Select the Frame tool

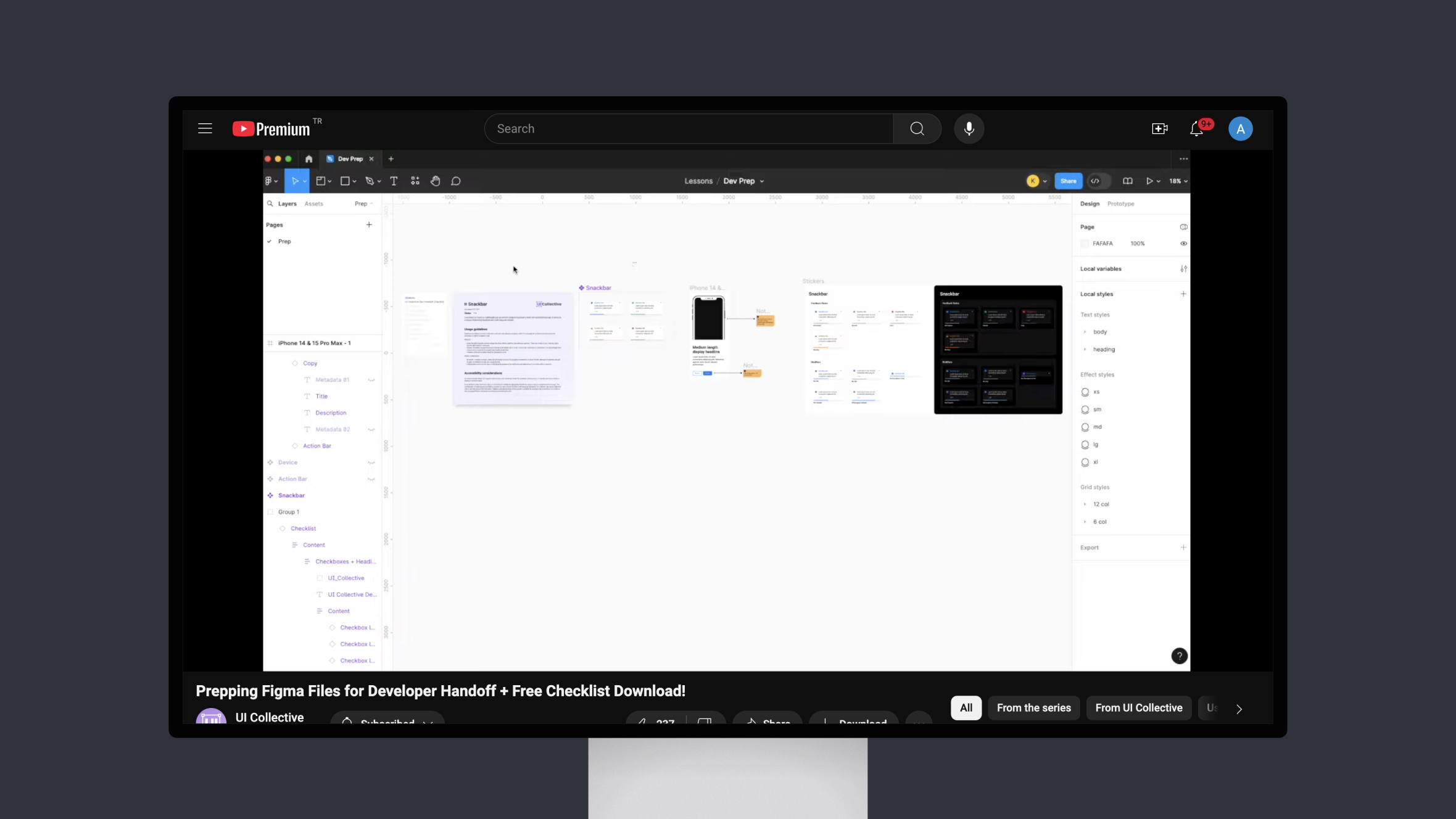(x=320, y=181)
